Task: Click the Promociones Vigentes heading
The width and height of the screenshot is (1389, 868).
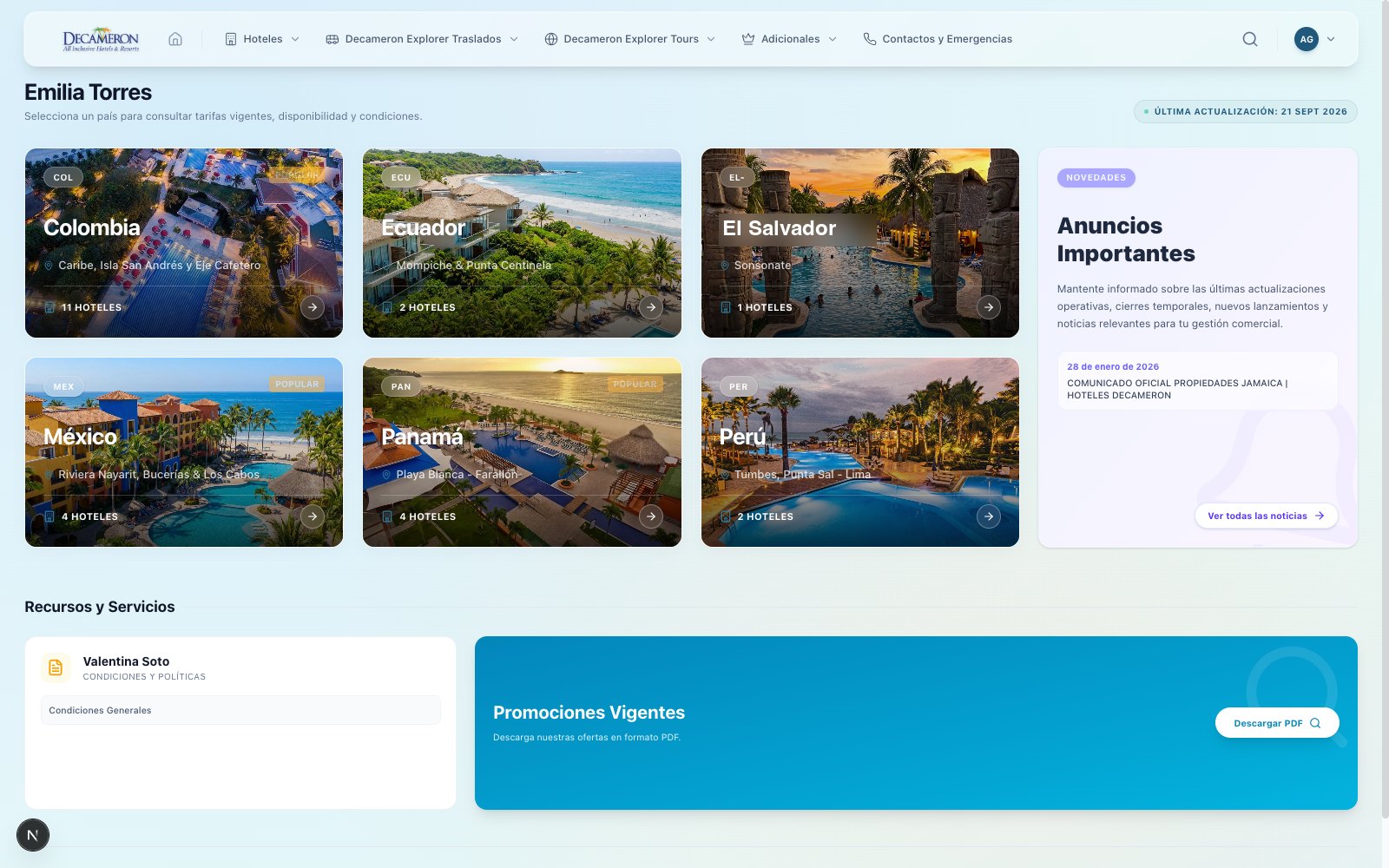Action: point(589,713)
